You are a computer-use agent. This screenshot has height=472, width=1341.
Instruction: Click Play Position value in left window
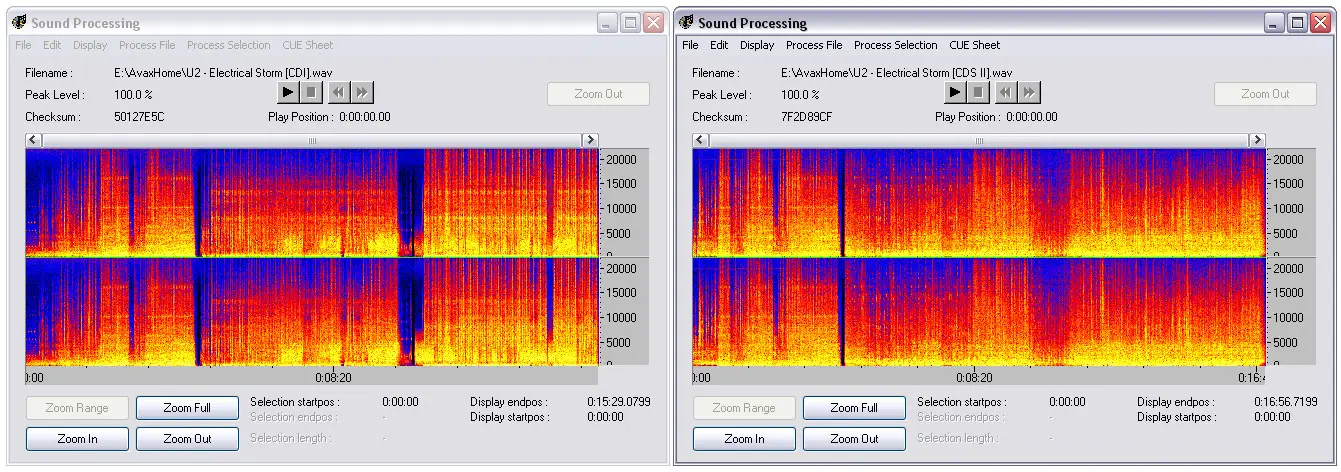tap(365, 117)
